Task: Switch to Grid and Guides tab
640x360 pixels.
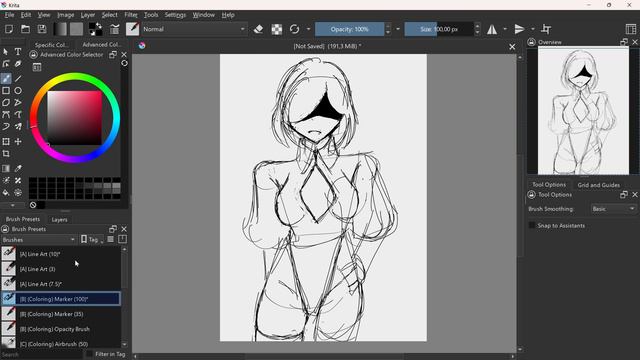Action: pos(598,184)
